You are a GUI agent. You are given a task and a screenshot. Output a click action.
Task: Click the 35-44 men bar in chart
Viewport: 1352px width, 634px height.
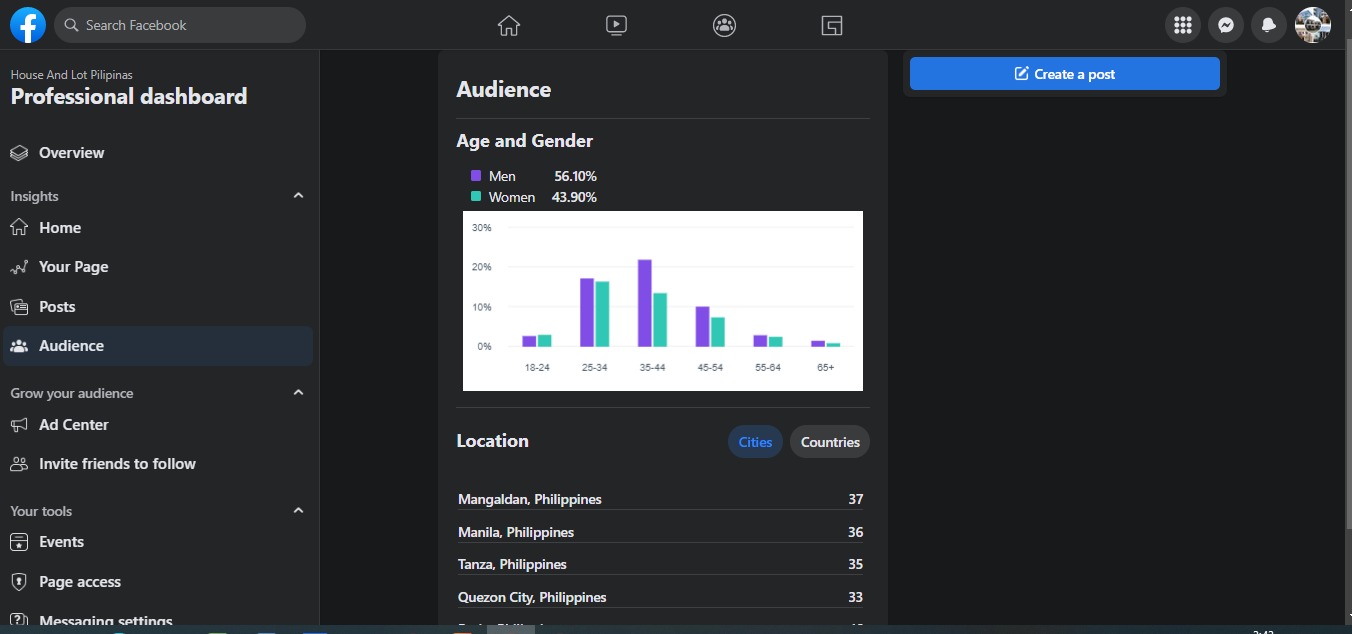[645, 303]
